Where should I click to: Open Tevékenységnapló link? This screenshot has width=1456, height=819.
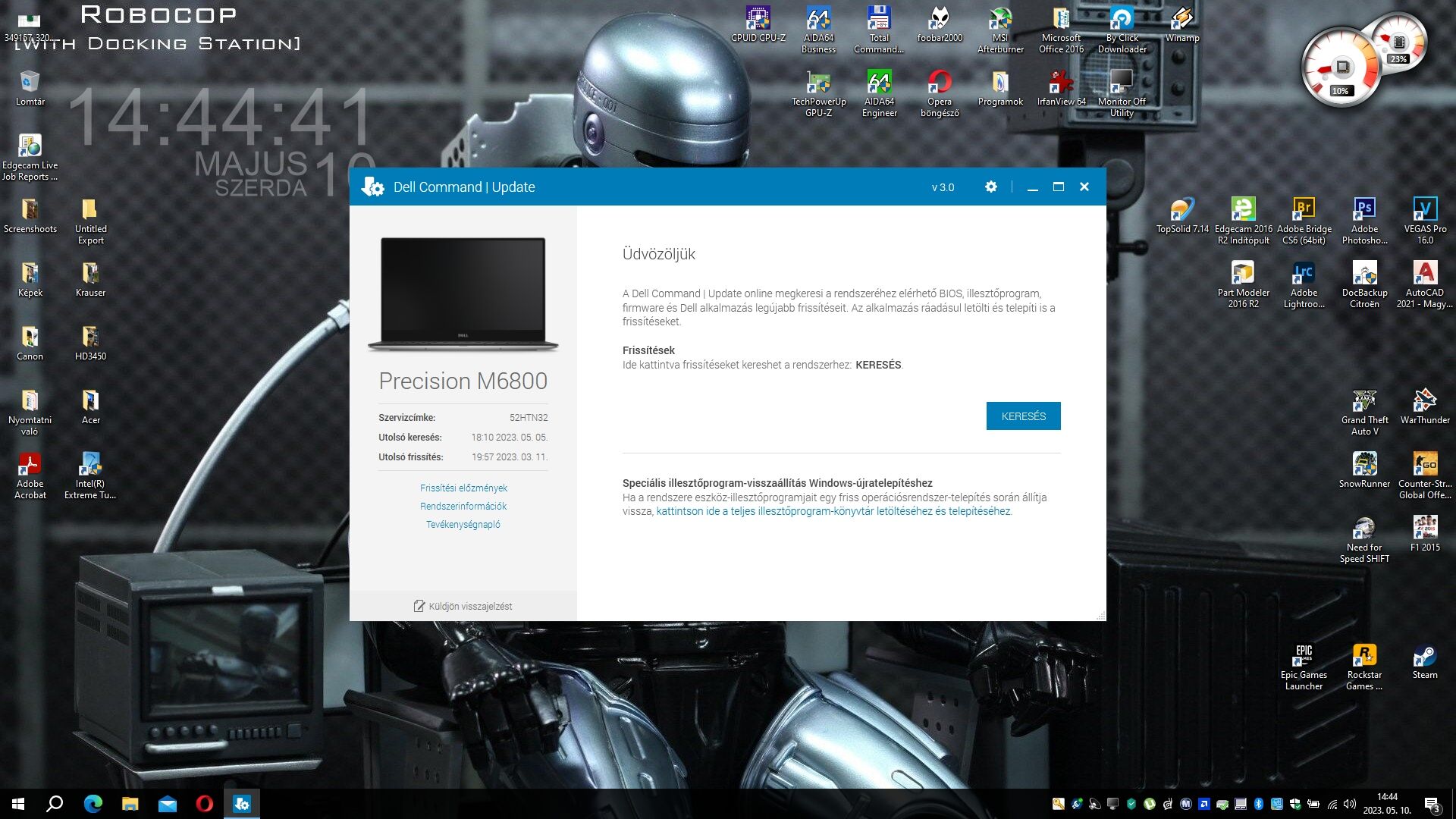click(x=463, y=524)
